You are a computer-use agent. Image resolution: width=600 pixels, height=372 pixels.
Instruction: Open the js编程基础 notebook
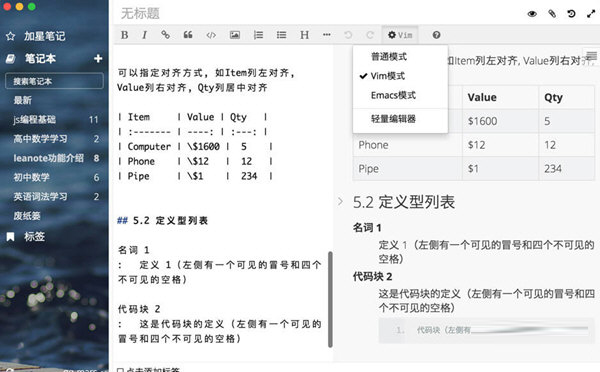pos(34,120)
